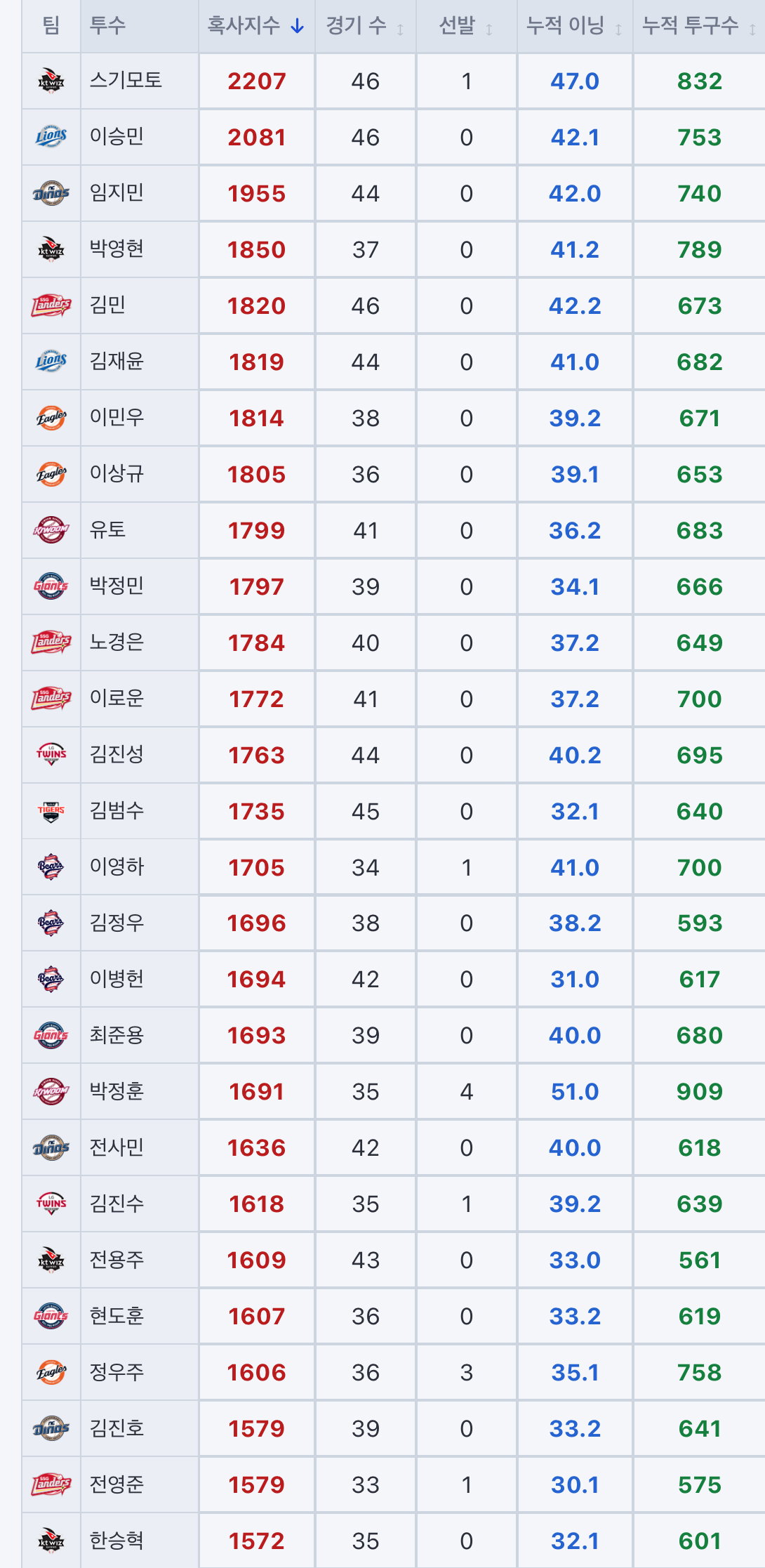
Task: Open pitcher 박영현 name link
Action: (117, 249)
